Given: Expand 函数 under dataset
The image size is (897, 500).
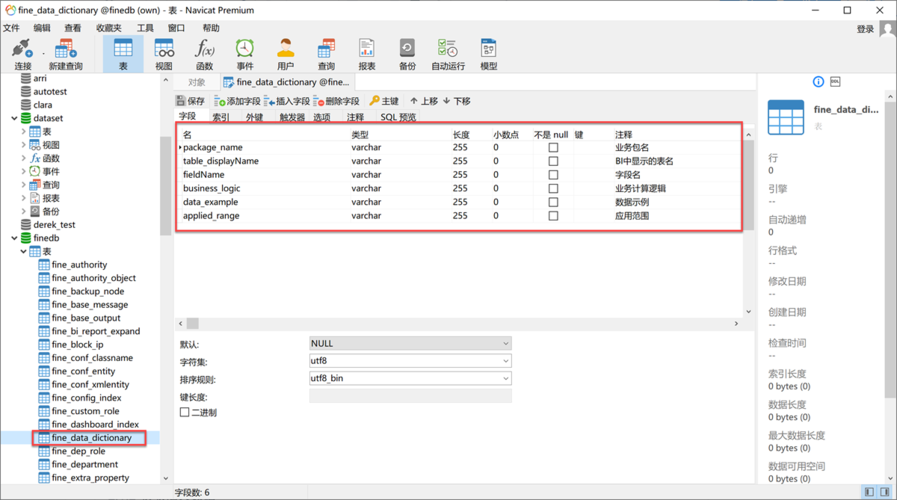Looking at the screenshot, I should coord(23,158).
